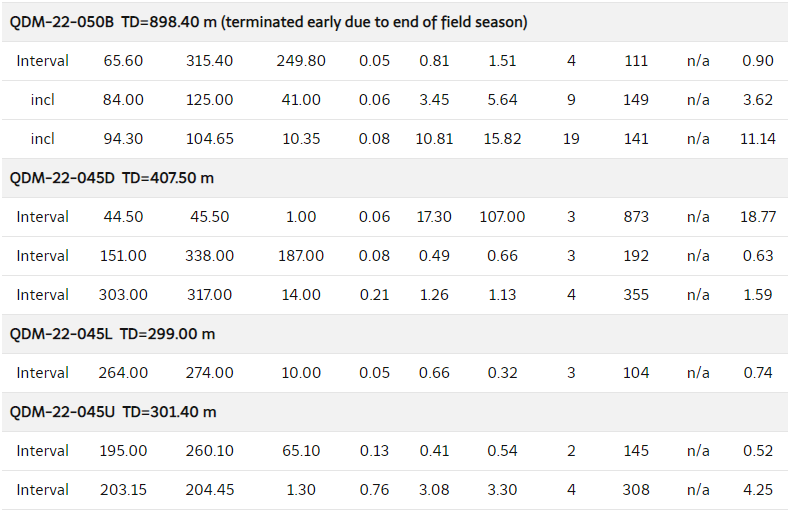Click the cell containing 15.82

502,139
